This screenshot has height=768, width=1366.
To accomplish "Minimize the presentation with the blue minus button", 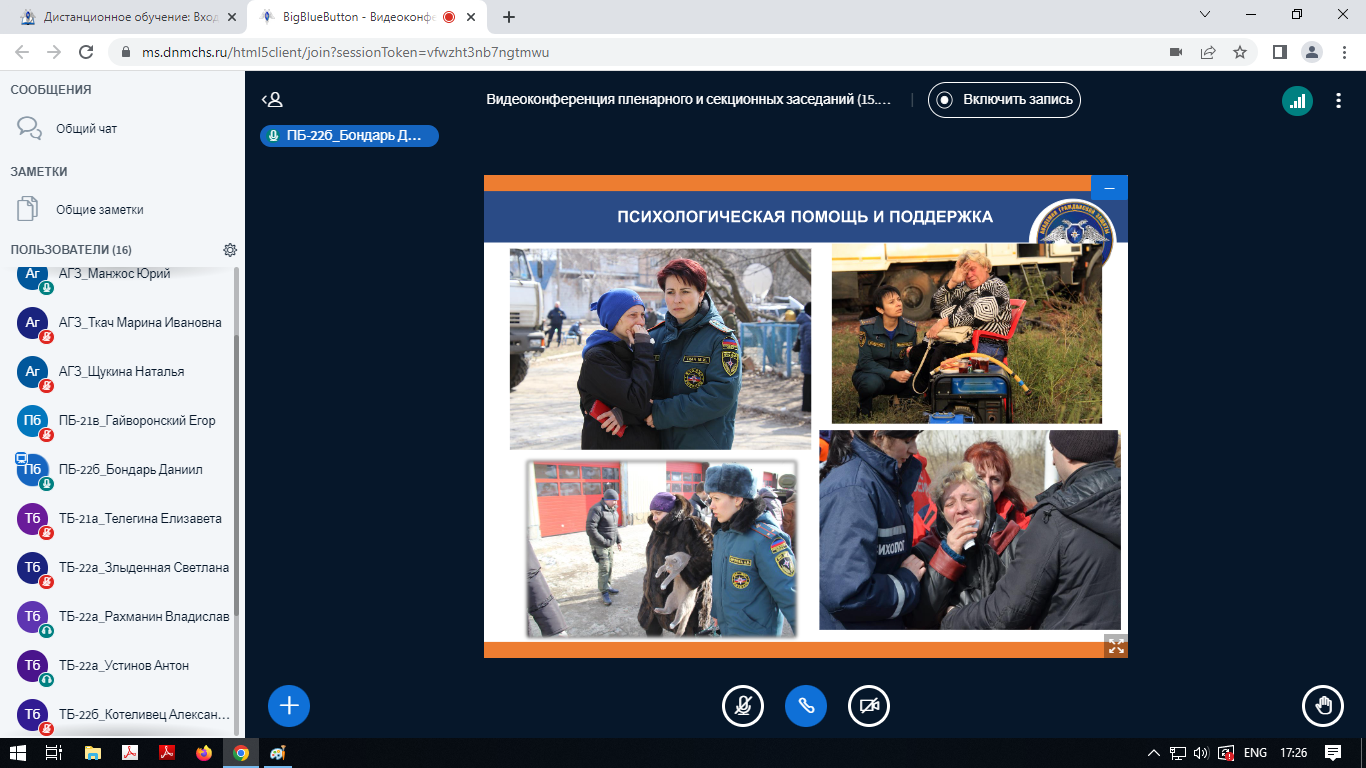I will pos(1109,188).
